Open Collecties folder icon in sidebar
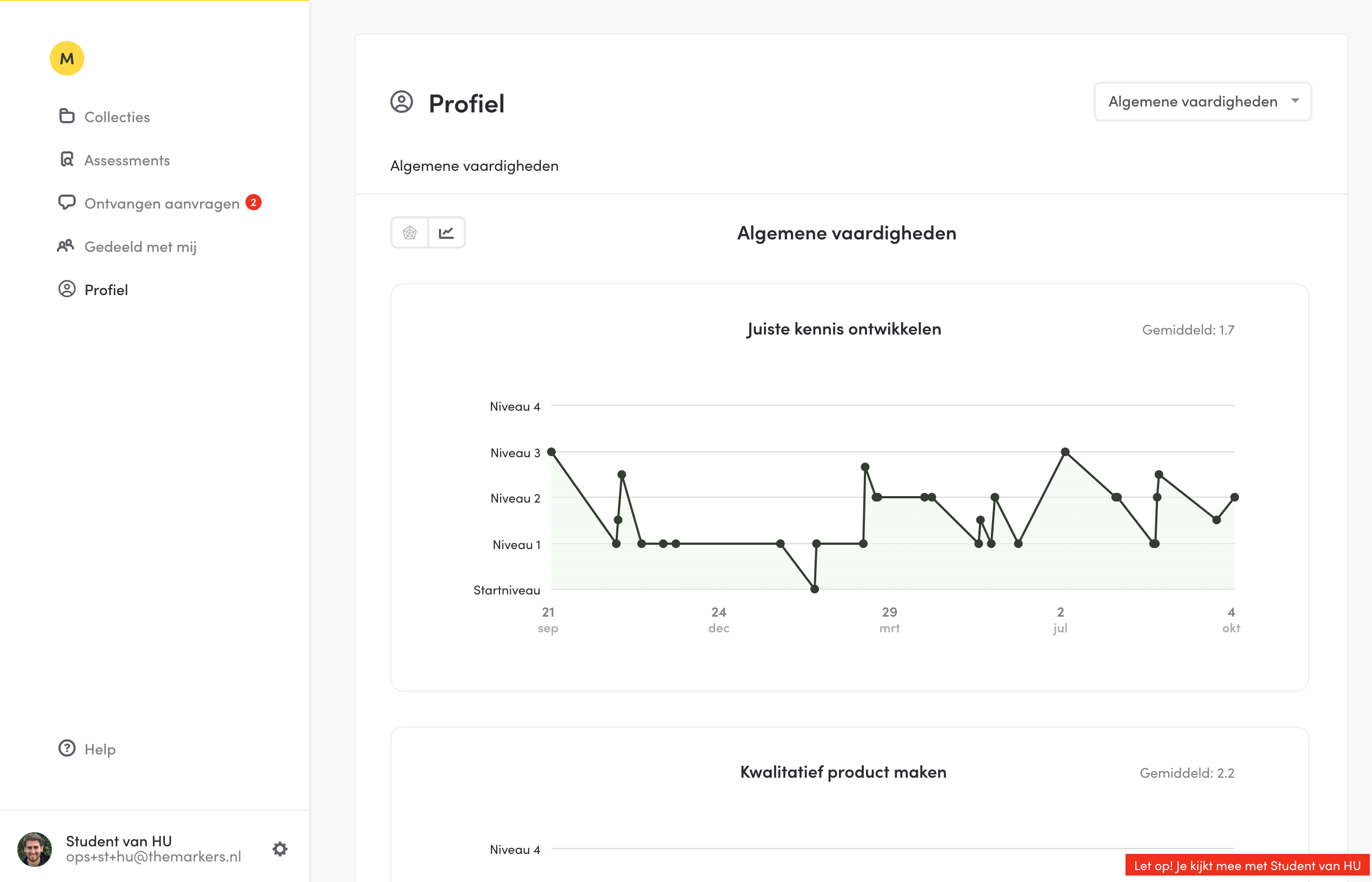This screenshot has height=882, width=1372. pyautogui.click(x=67, y=116)
